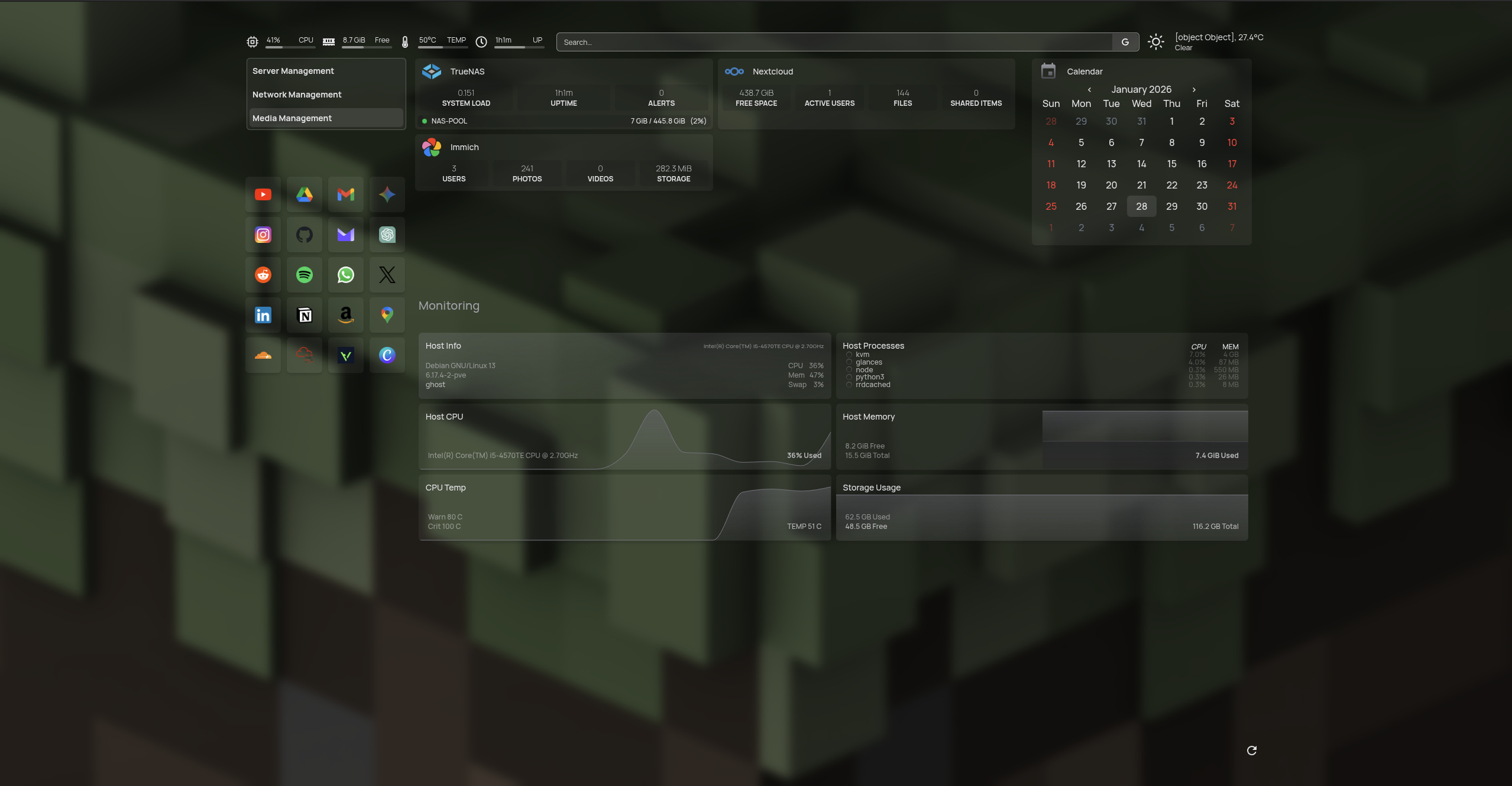This screenshot has width=1512, height=786.
Task: Collapse the Monitoring section heading
Action: 449,306
